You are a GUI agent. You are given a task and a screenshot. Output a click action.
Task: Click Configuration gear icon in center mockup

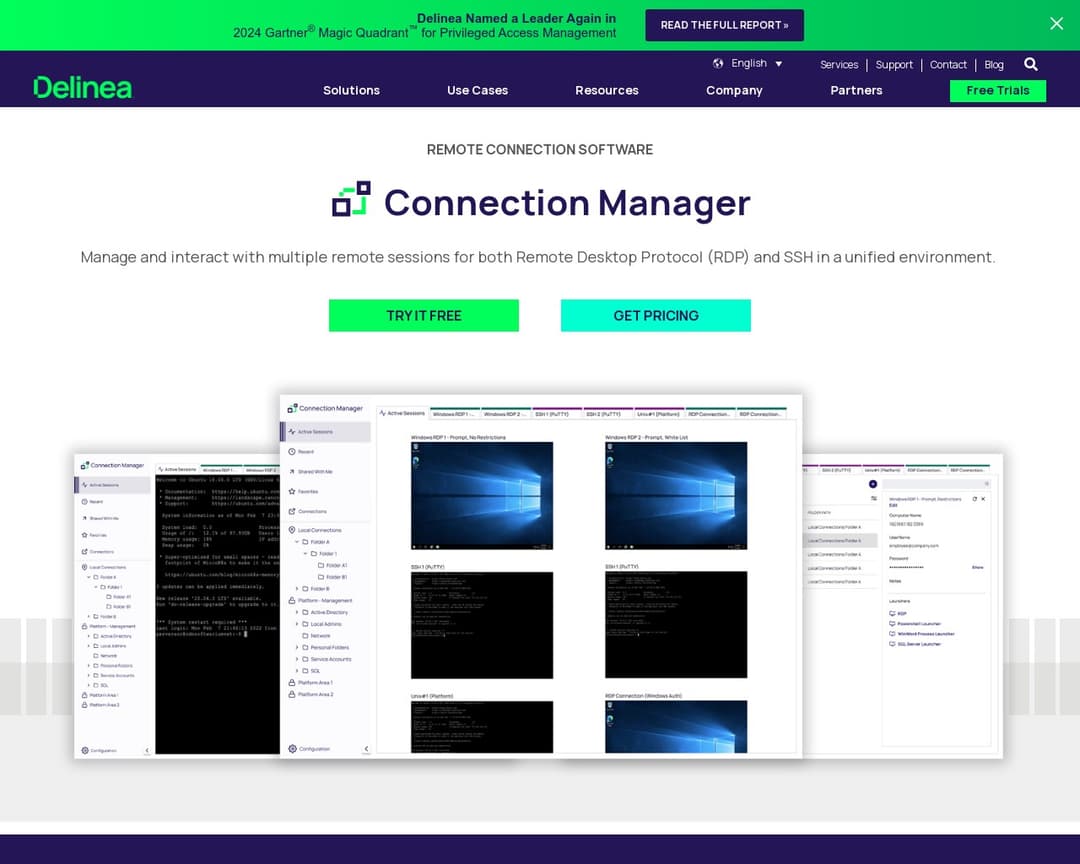pos(293,749)
